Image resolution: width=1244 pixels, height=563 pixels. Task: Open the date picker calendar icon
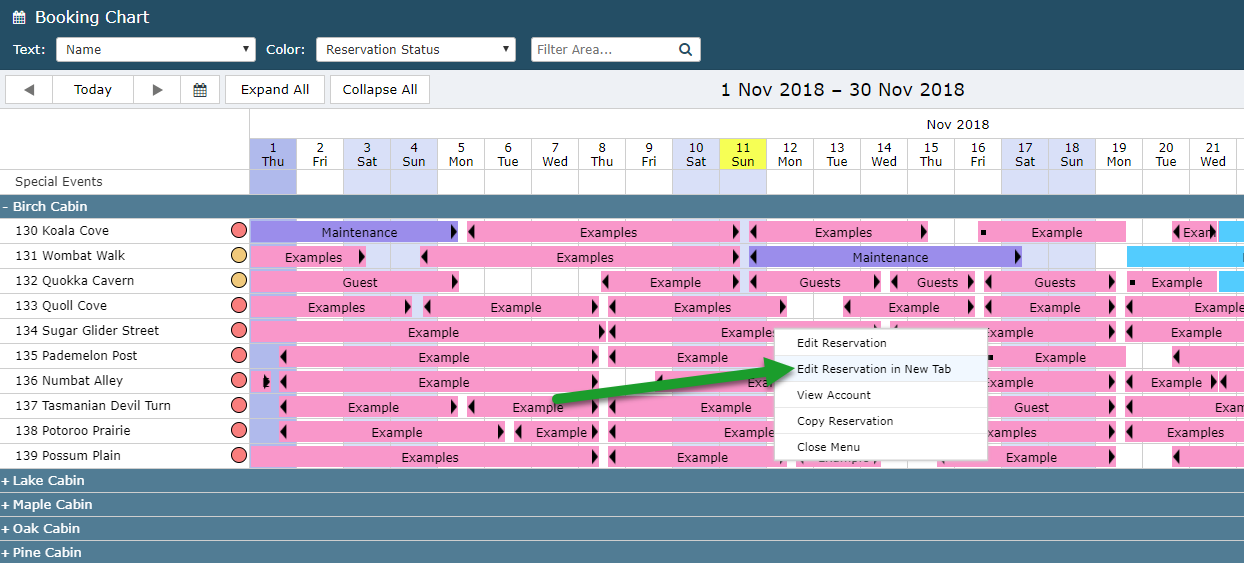(200, 89)
